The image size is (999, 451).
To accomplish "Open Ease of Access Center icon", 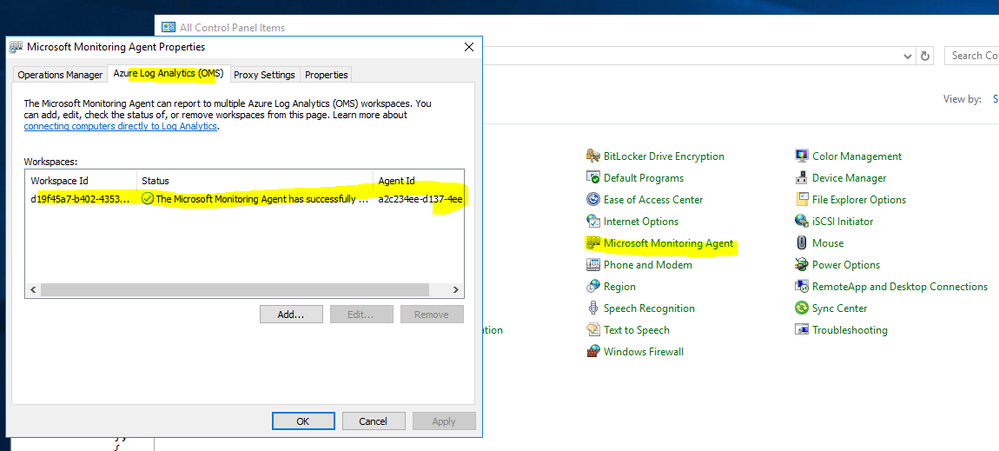I will click(593, 199).
